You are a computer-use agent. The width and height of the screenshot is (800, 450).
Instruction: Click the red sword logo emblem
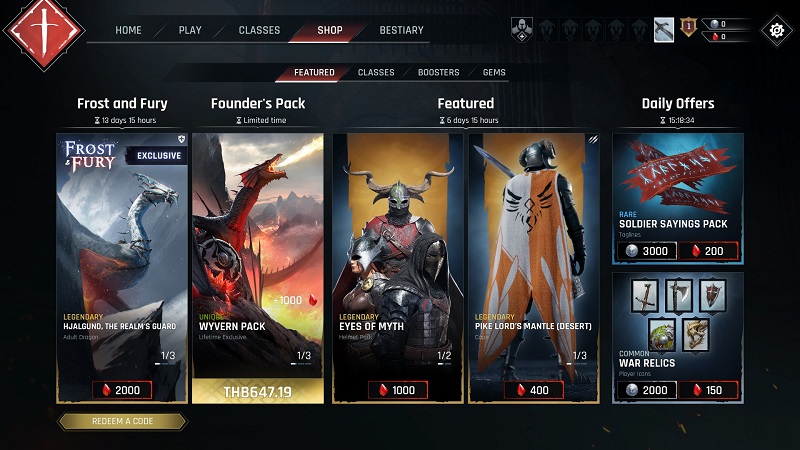point(44,32)
